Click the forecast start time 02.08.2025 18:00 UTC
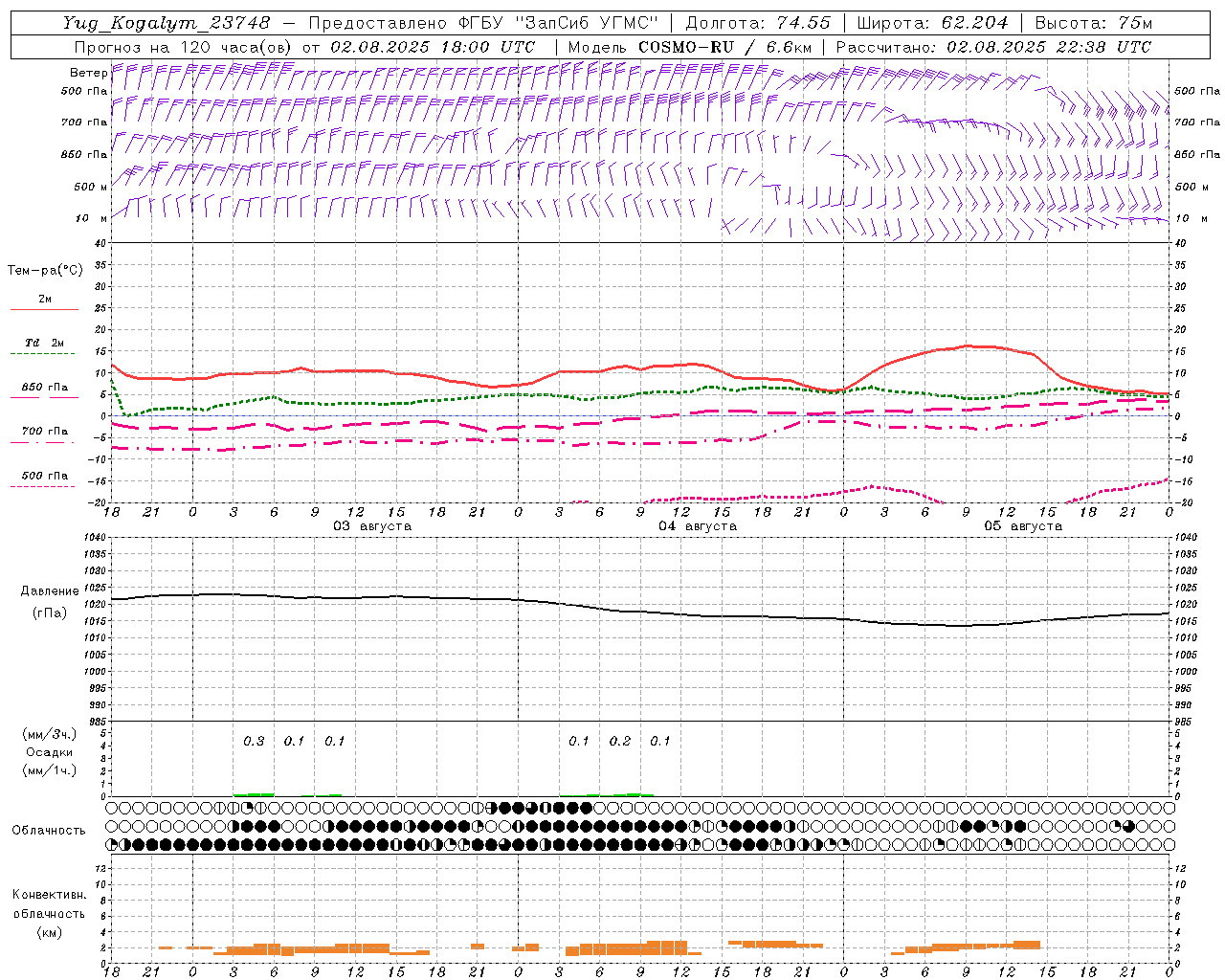This screenshot has height=980, width=1225. tap(433, 47)
